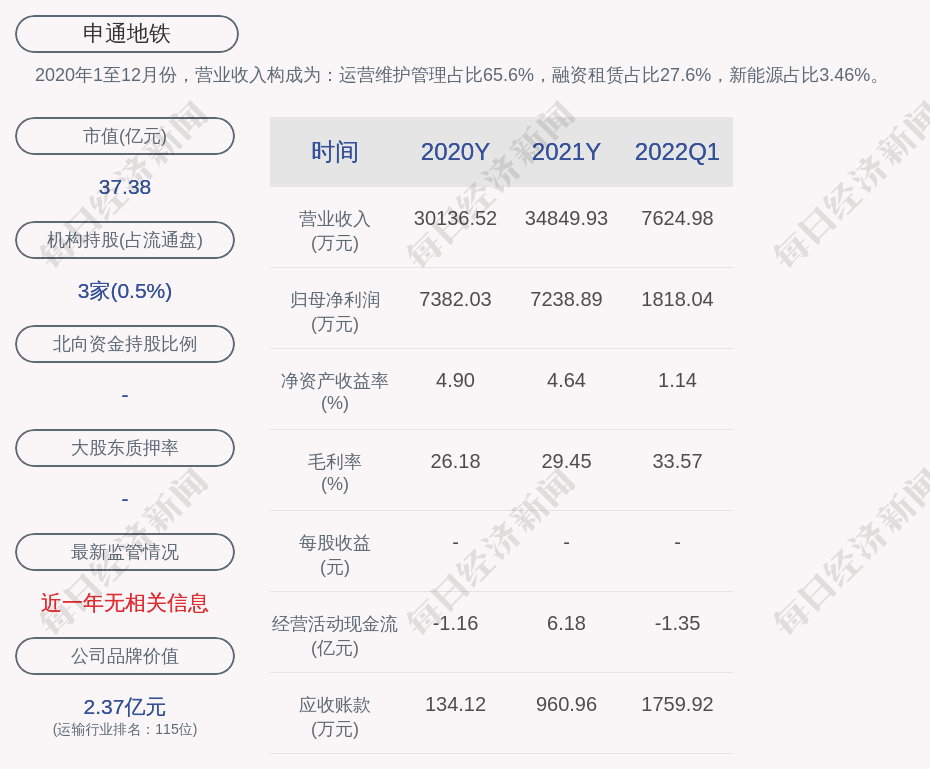Click the dash under 大股东质押率

click(125, 499)
